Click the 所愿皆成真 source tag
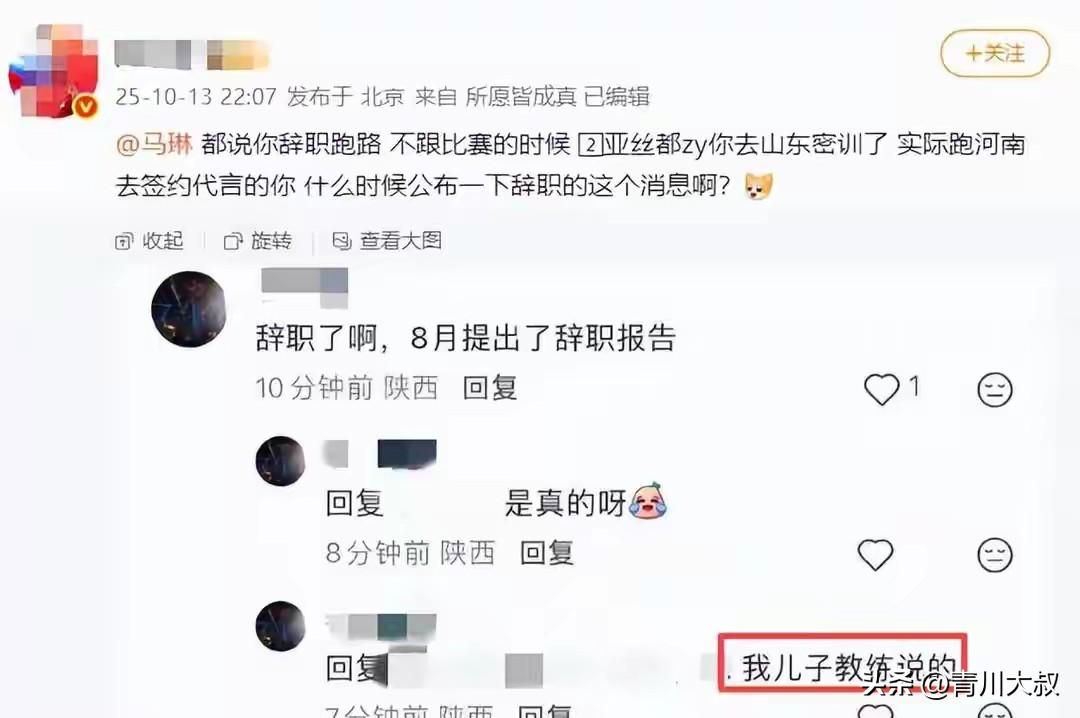This screenshot has height=718, width=1080. tap(521, 96)
